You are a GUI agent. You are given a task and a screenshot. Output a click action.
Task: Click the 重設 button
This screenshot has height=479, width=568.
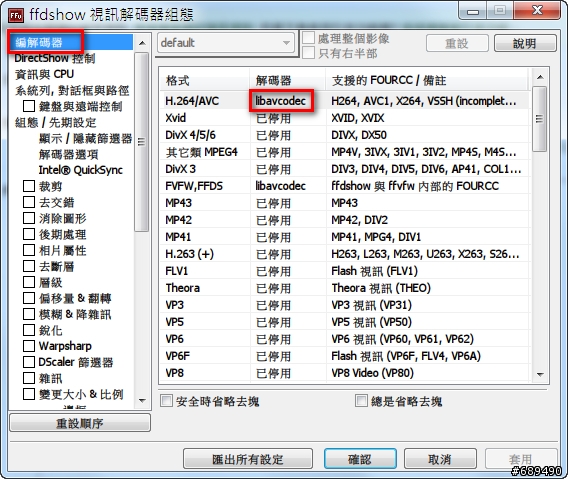pos(457,43)
